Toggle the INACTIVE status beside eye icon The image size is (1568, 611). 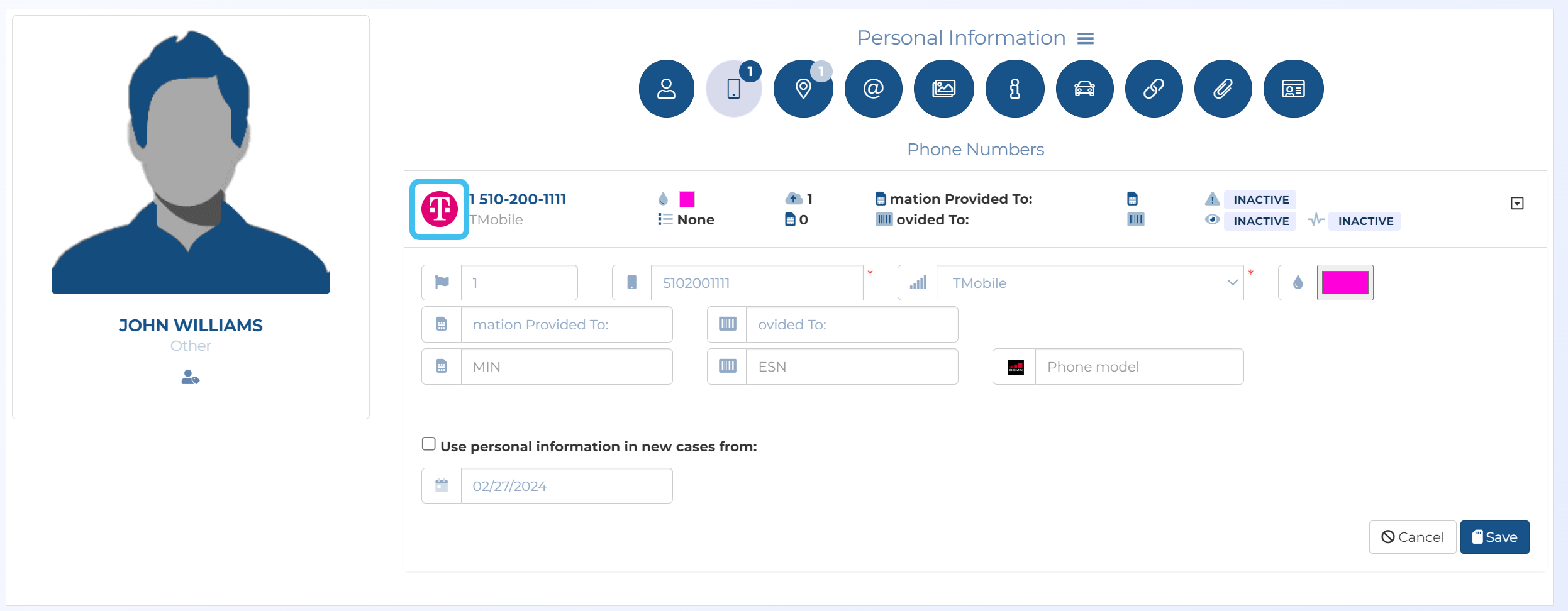pos(1260,221)
